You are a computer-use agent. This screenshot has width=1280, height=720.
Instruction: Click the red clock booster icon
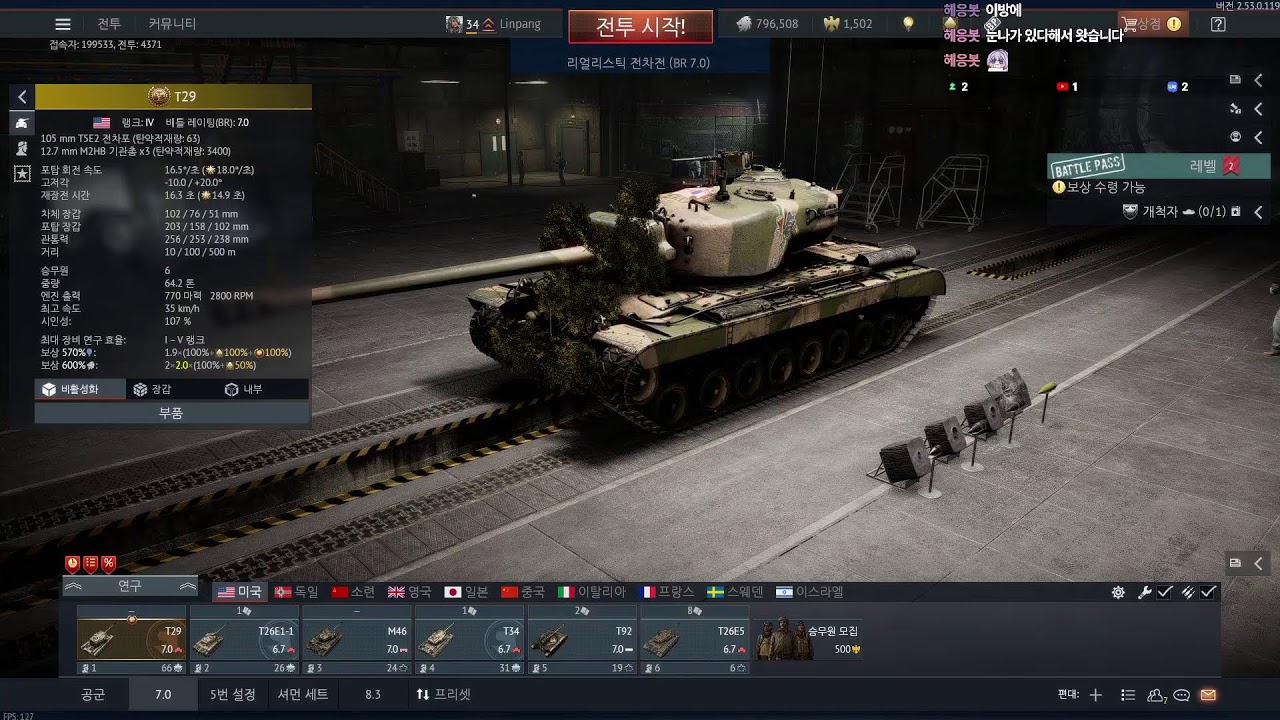point(73,564)
